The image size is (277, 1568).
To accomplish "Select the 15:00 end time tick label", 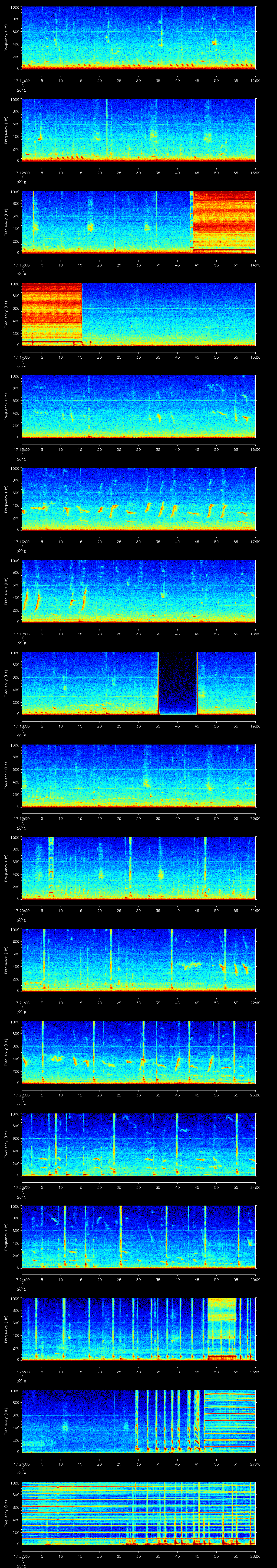I will click(x=255, y=357).
